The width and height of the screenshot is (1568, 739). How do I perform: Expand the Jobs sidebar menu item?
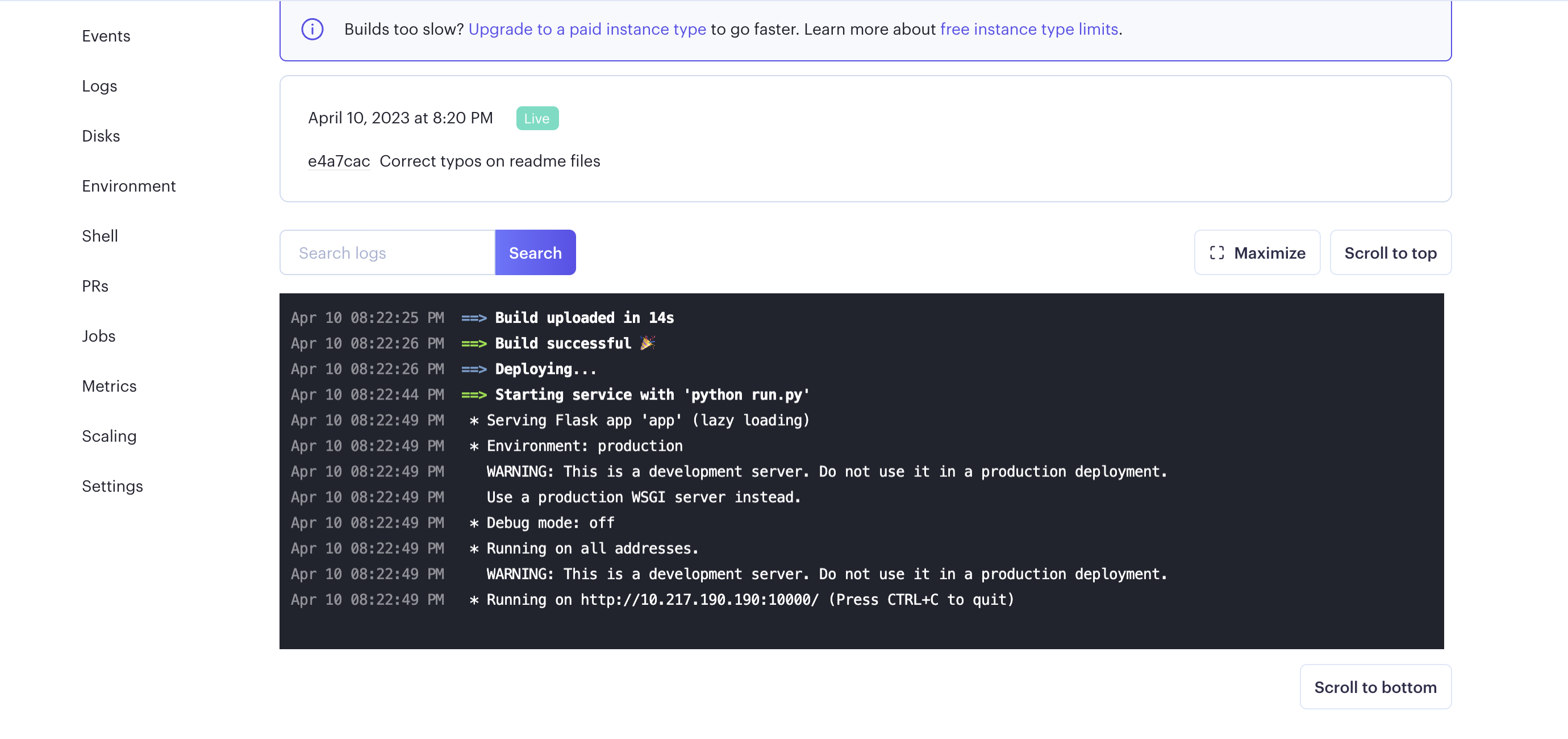point(99,335)
